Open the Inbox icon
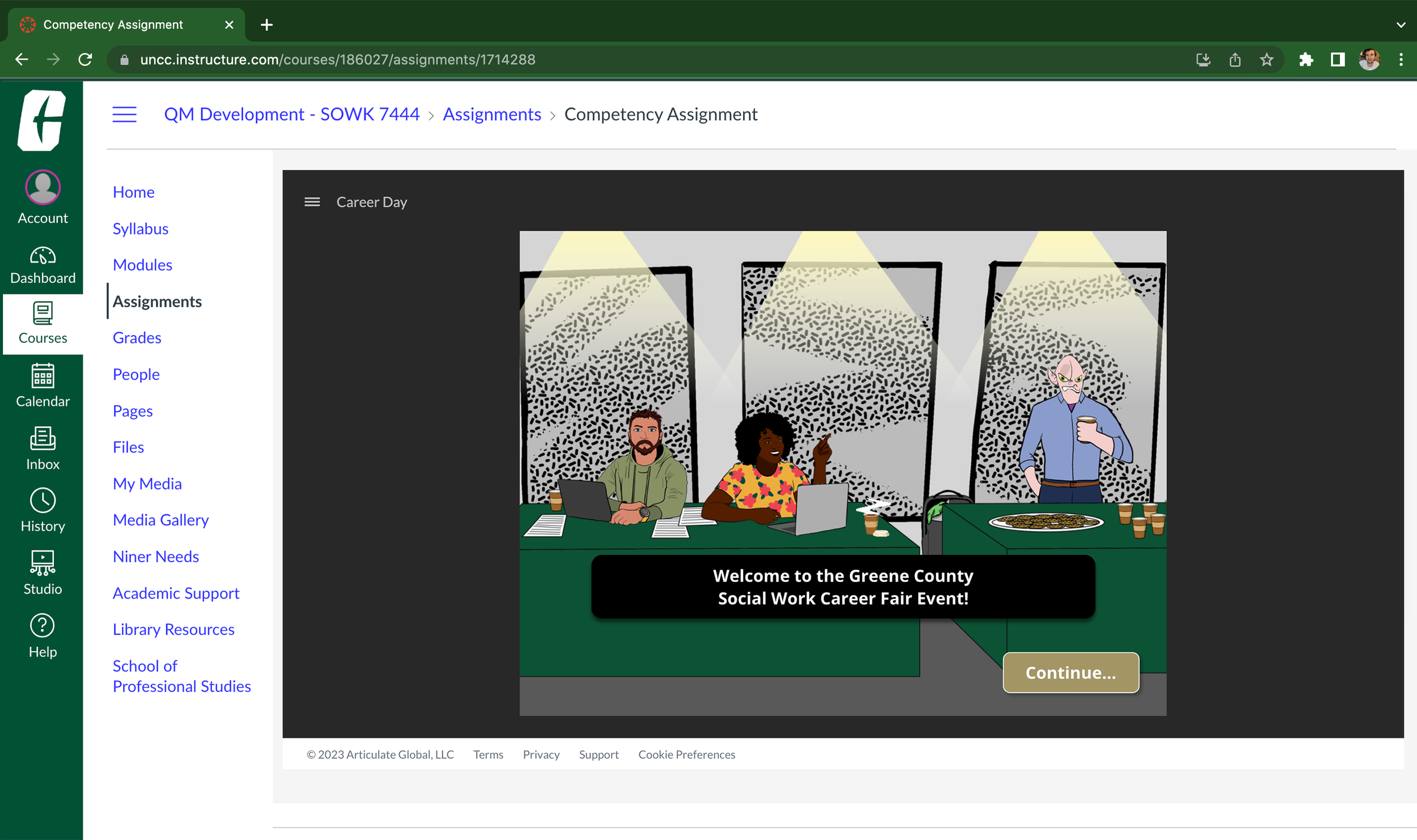The height and width of the screenshot is (840, 1417). tap(43, 448)
